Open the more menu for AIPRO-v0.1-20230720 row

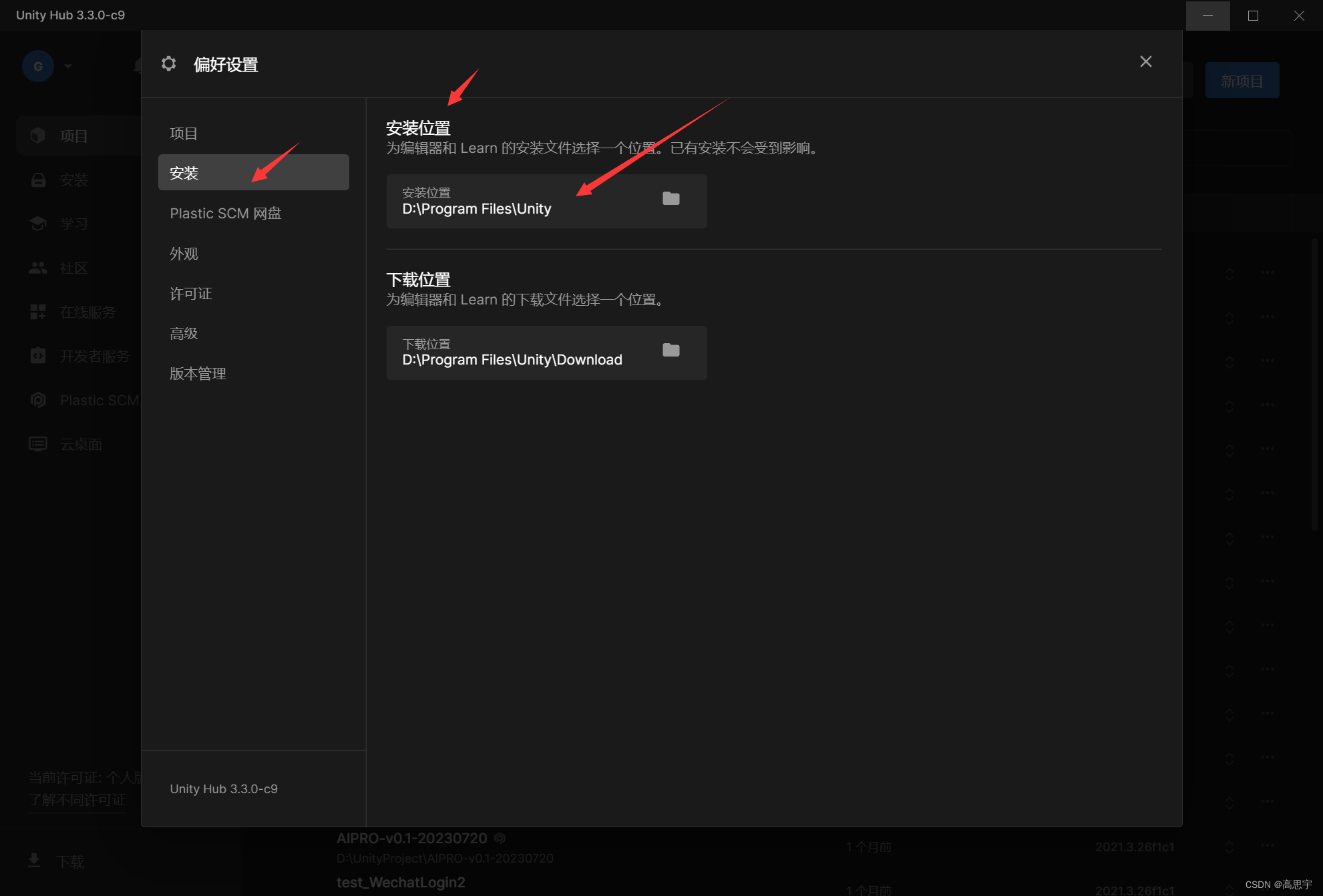click(1268, 845)
